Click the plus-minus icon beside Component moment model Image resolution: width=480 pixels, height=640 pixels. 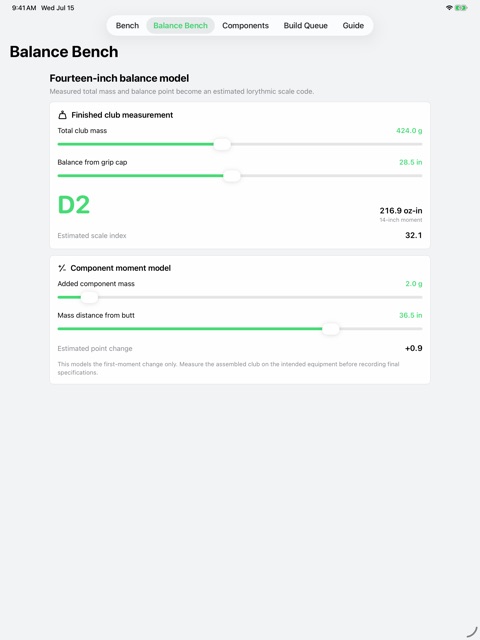coord(62,268)
